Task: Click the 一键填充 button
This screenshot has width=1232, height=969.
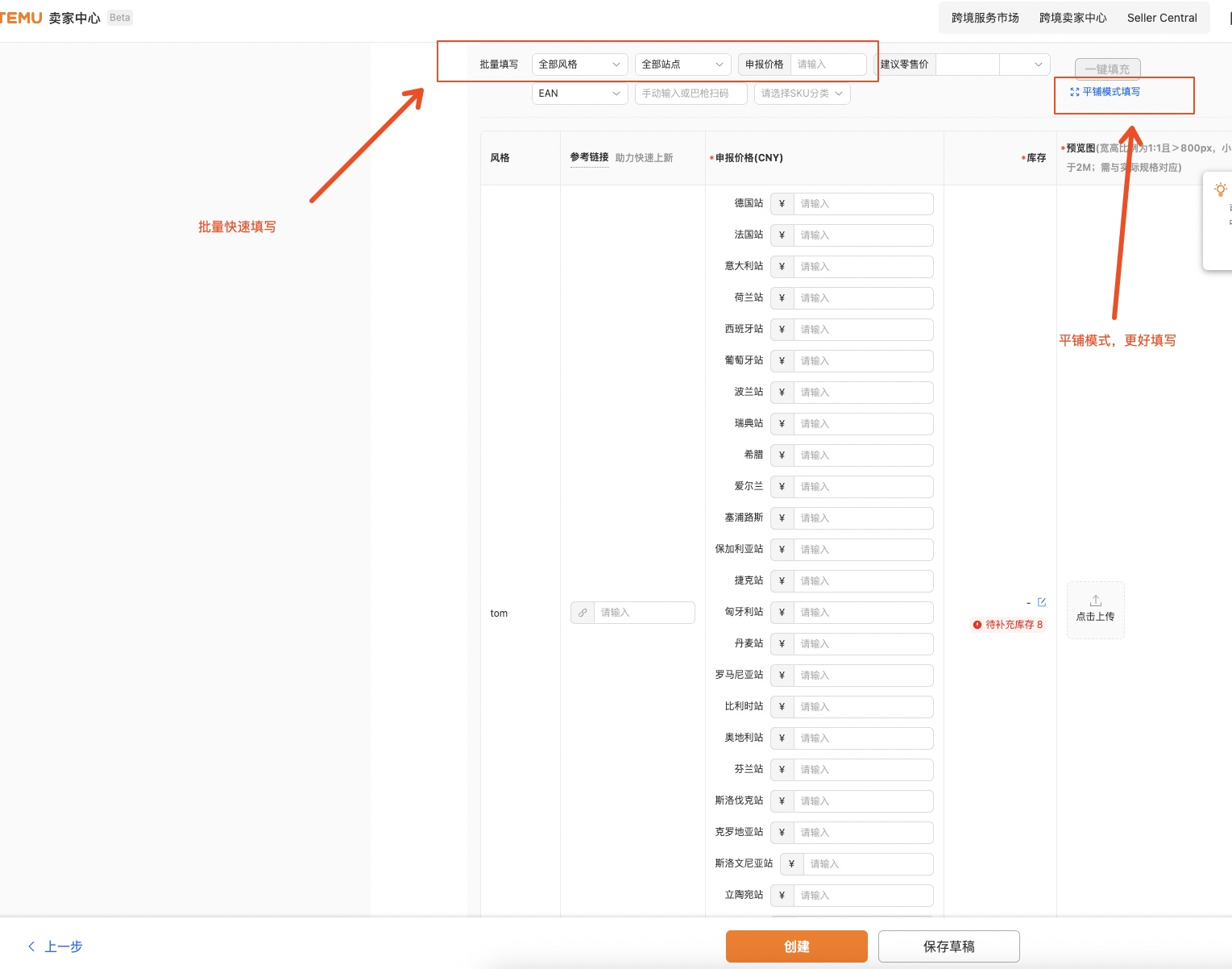Action: 1107,69
